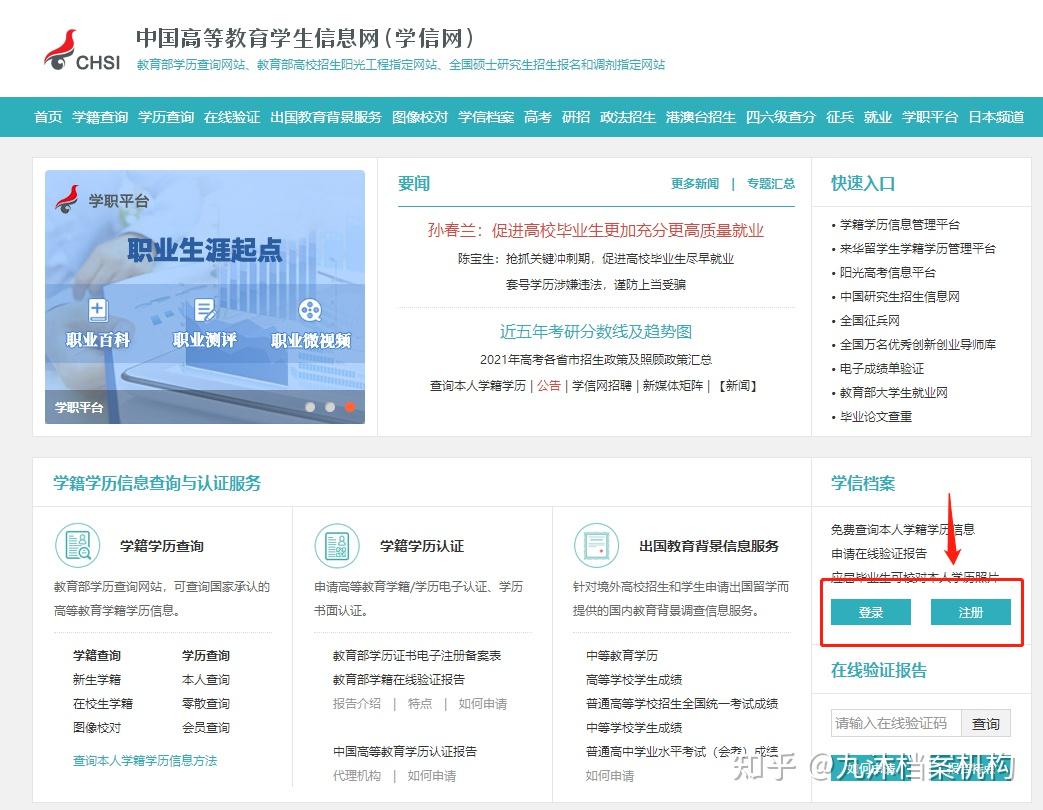
Task: Open 图像校对 in navigation bar
Action: tap(420, 117)
